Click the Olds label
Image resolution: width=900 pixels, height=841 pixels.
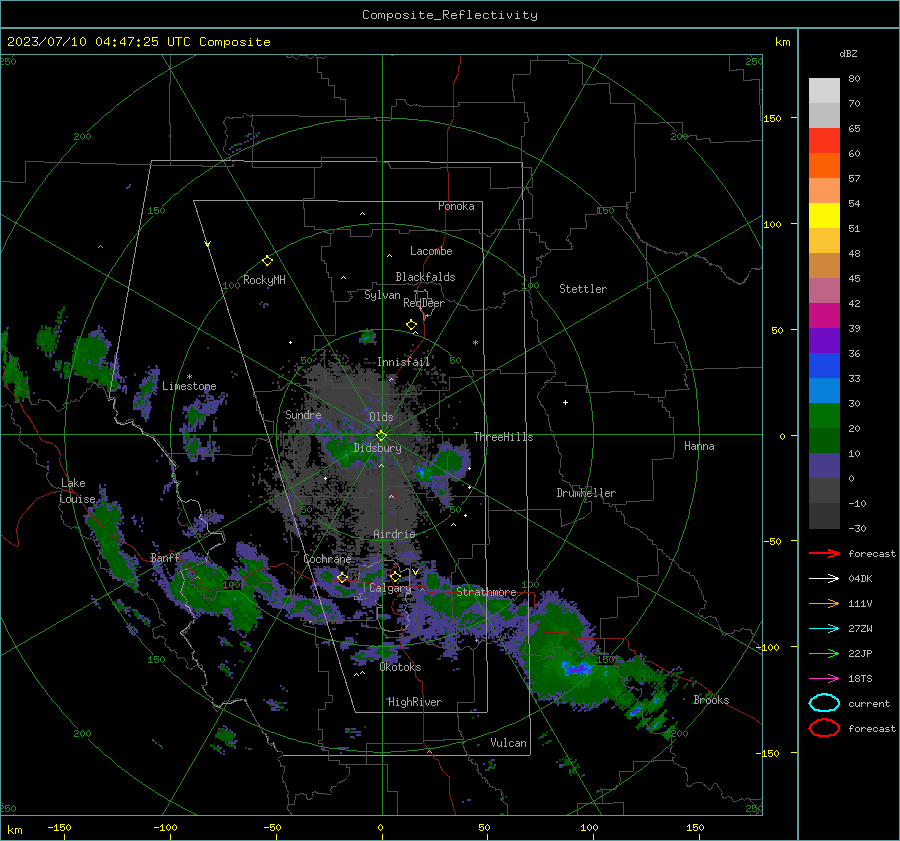point(381,417)
